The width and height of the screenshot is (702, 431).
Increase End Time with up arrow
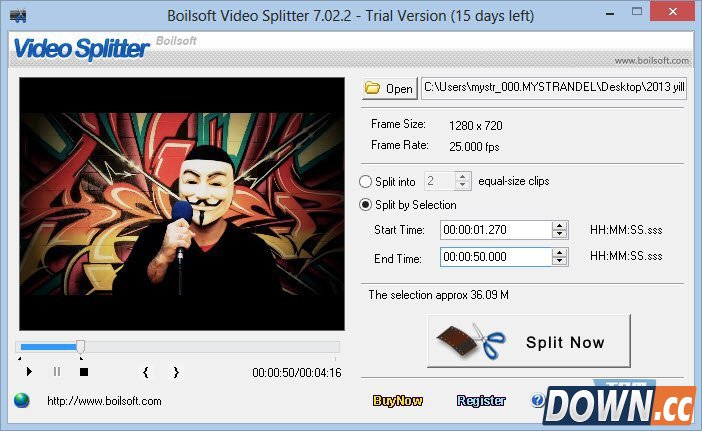coord(559,252)
